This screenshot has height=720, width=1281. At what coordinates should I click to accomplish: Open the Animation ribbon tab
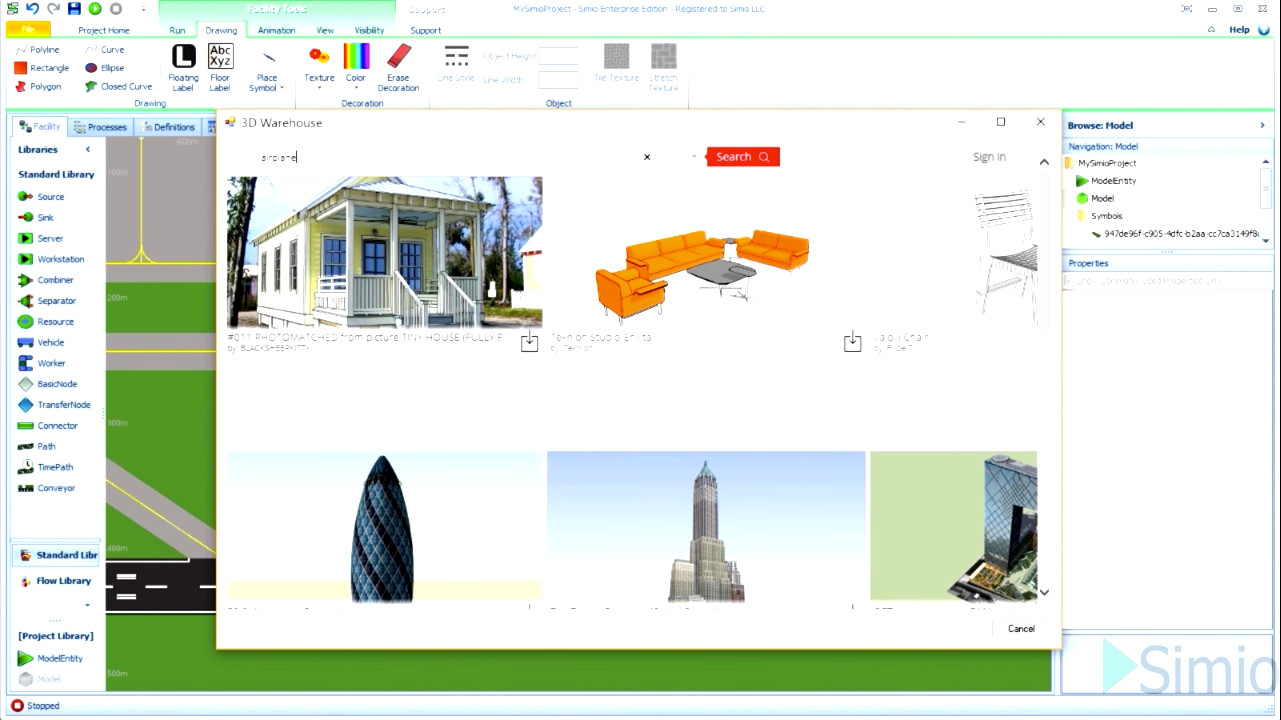click(276, 30)
